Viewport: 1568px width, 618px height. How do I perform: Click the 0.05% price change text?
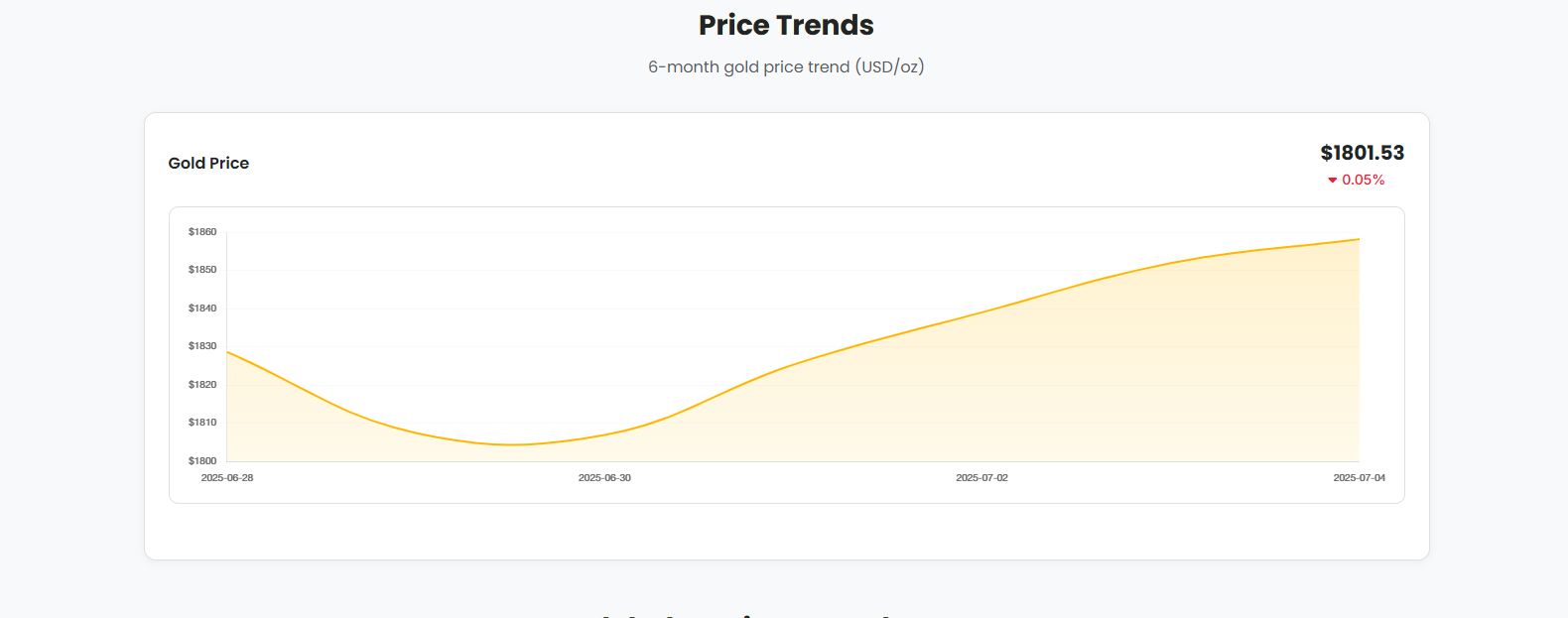(x=1363, y=180)
